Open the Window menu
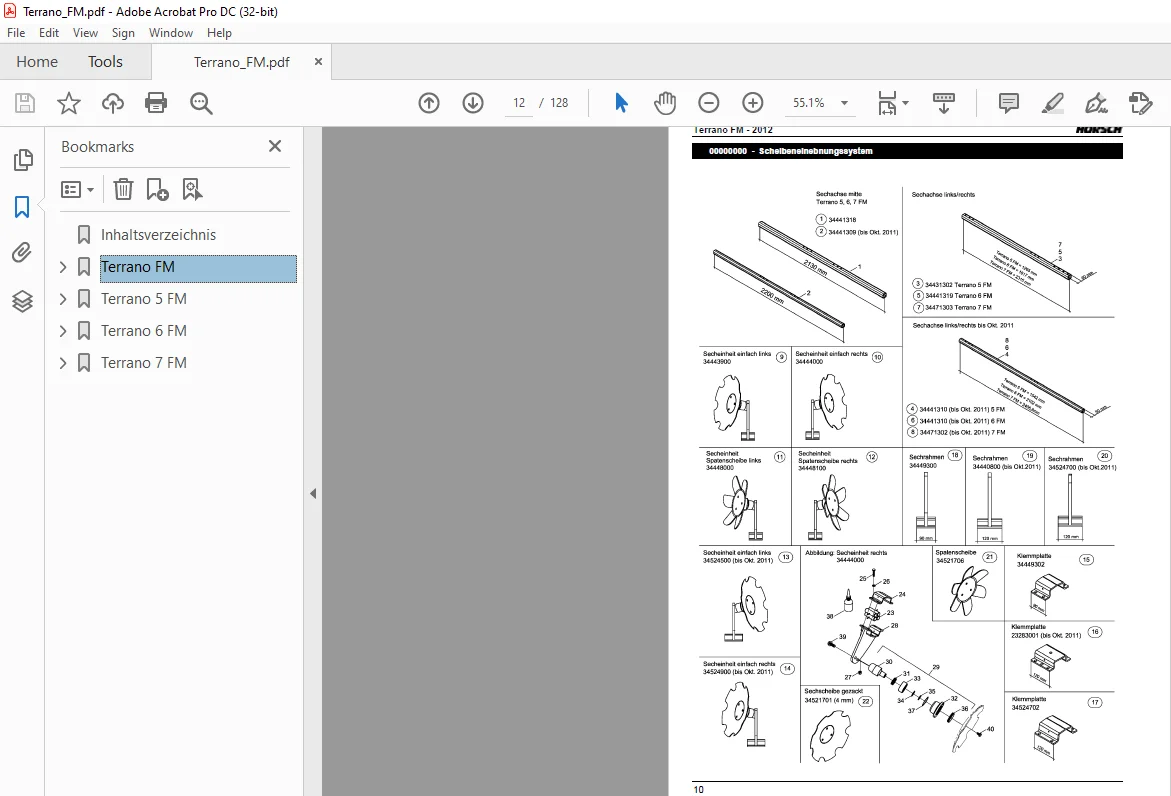1171x796 pixels. click(x=170, y=33)
